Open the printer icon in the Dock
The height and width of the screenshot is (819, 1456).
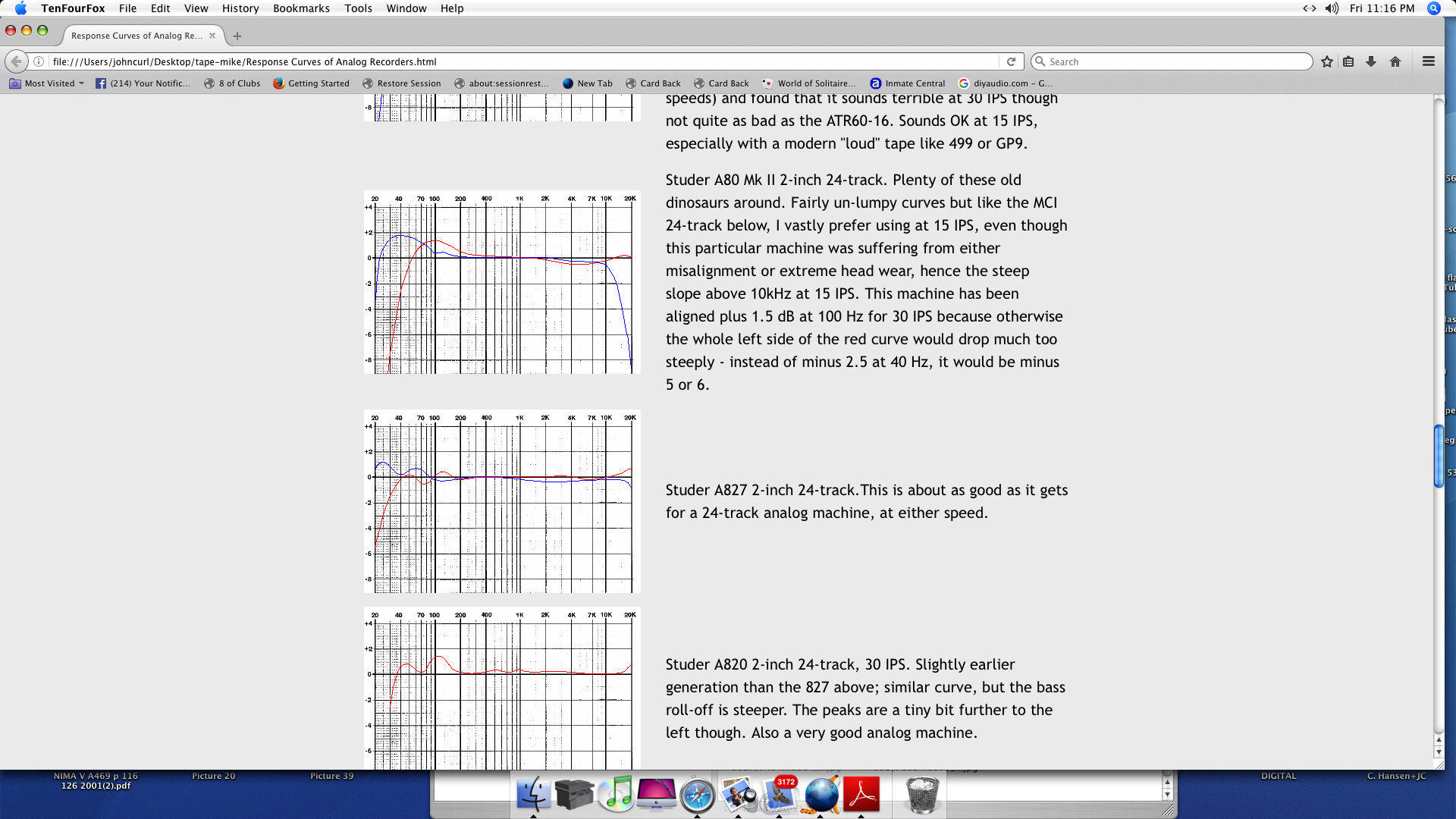point(574,794)
